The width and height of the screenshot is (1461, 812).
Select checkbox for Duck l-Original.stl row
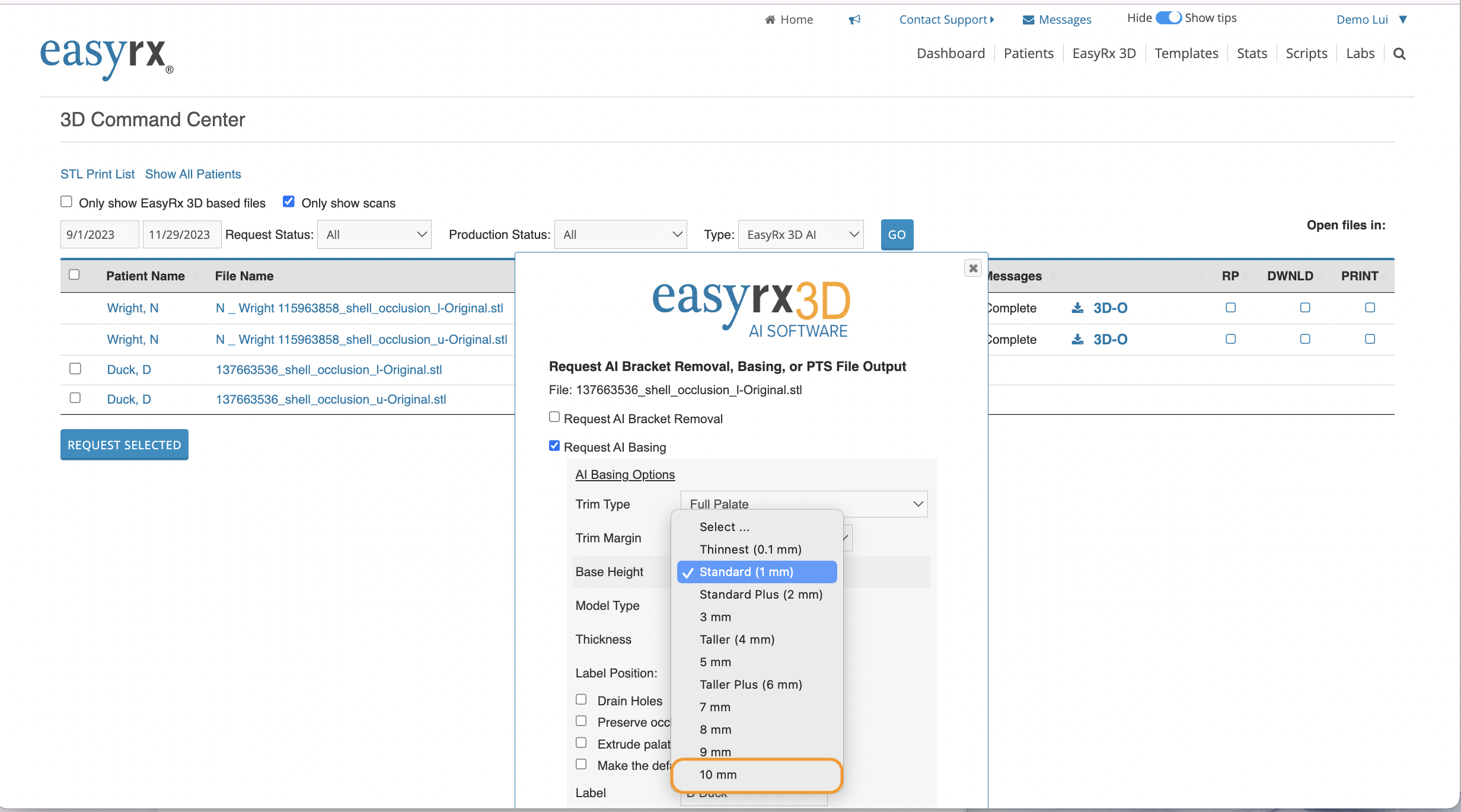(x=75, y=369)
